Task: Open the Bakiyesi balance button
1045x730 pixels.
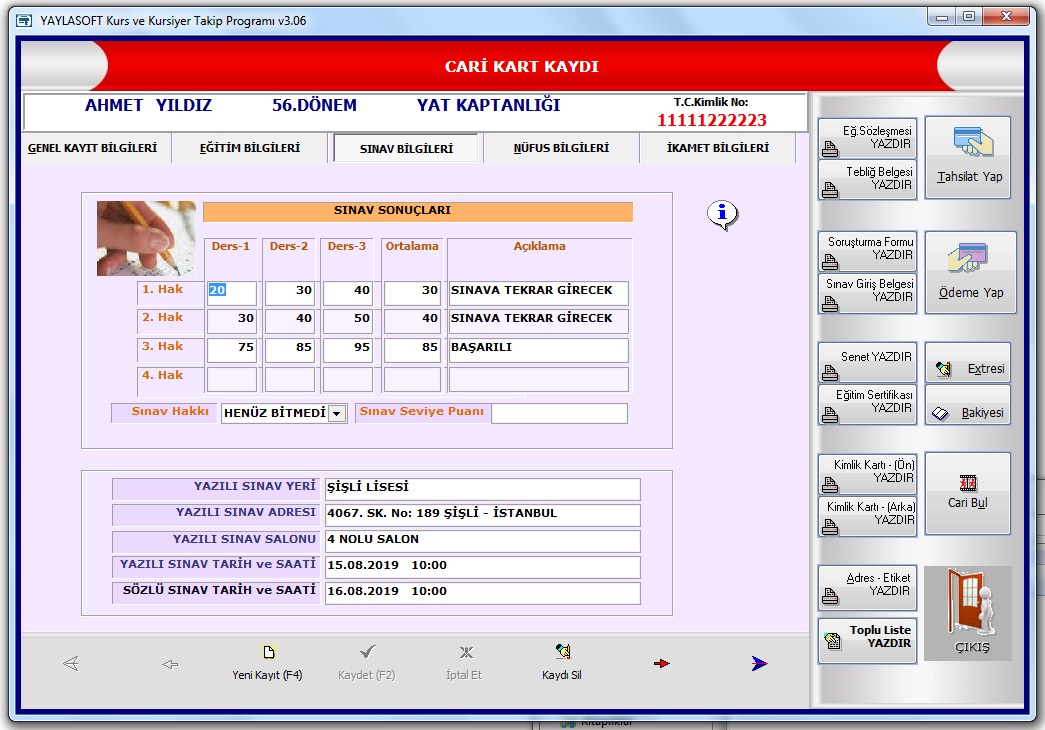Action: point(968,405)
